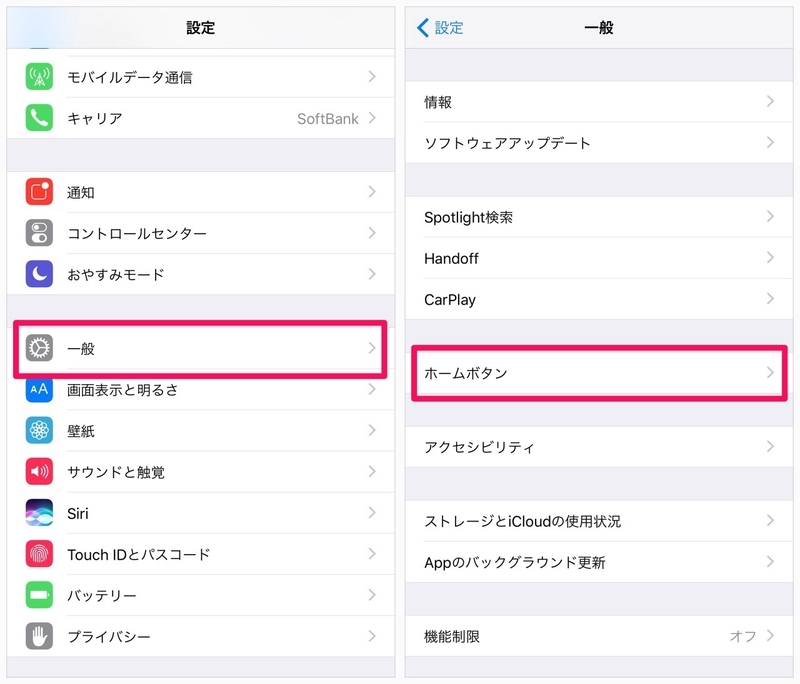Expand the 情報 row chevron
This screenshot has height=684, width=800.
(x=770, y=102)
